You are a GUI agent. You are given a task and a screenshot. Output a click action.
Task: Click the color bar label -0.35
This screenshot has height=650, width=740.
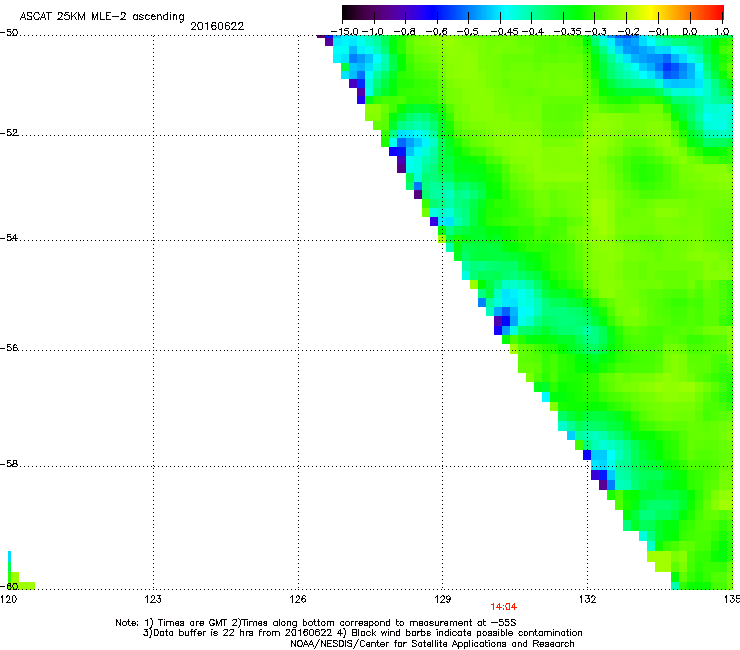pyautogui.click(x=567, y=32)
